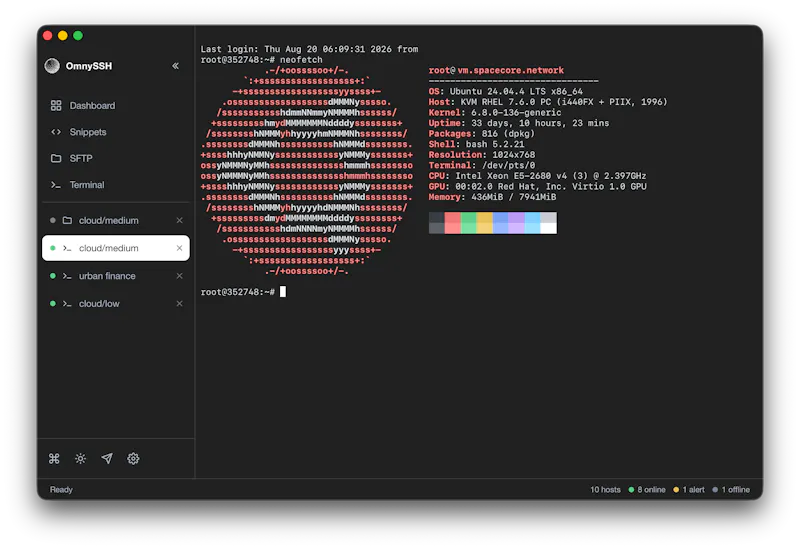Toggle the light/dark theme sun icon
The image size is (800, 549).
[x=81, y=459]
